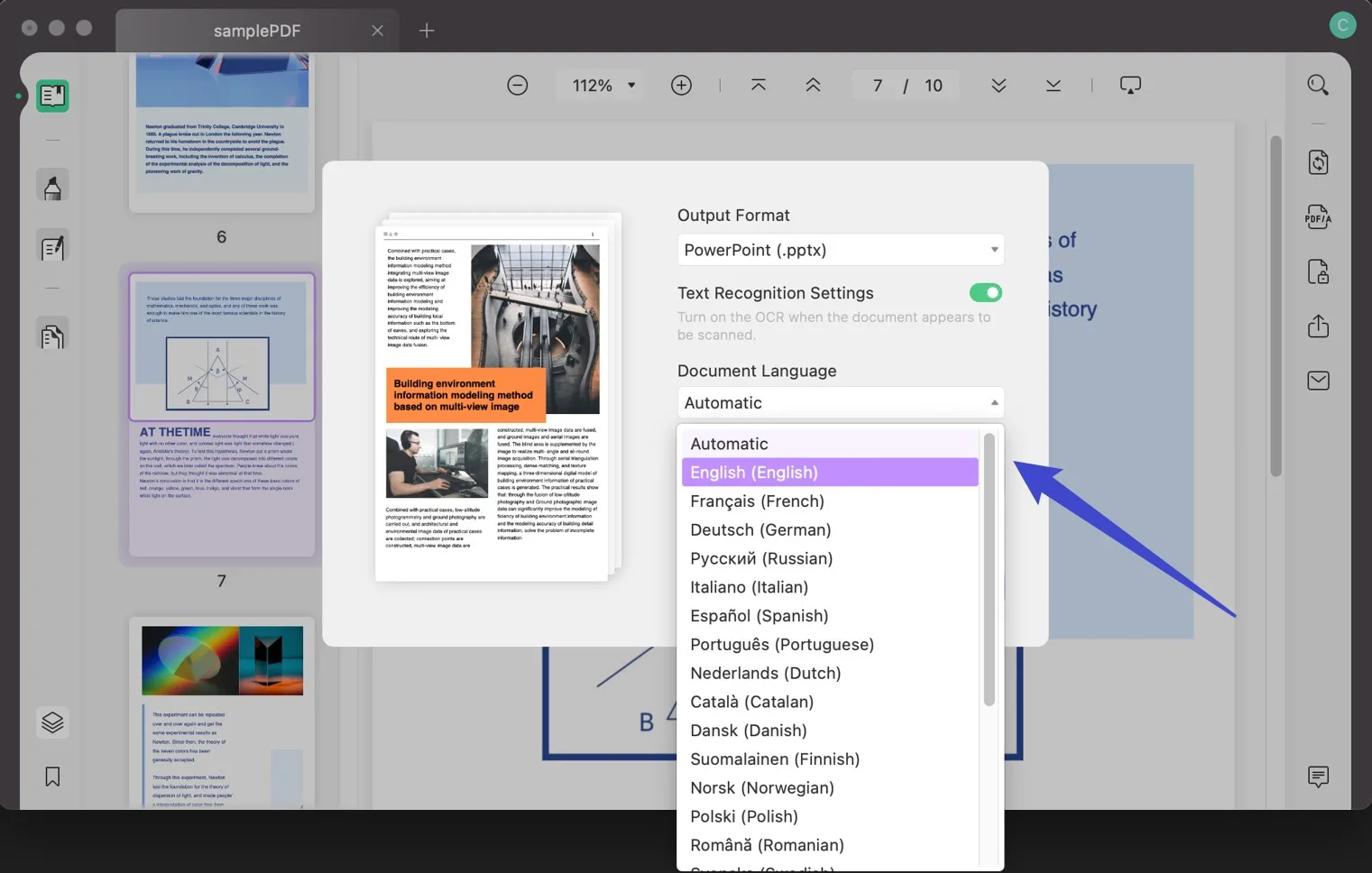1372x873 pixels.
Task: Open the protect PDF lock icon
Action: click(1318, 271)
